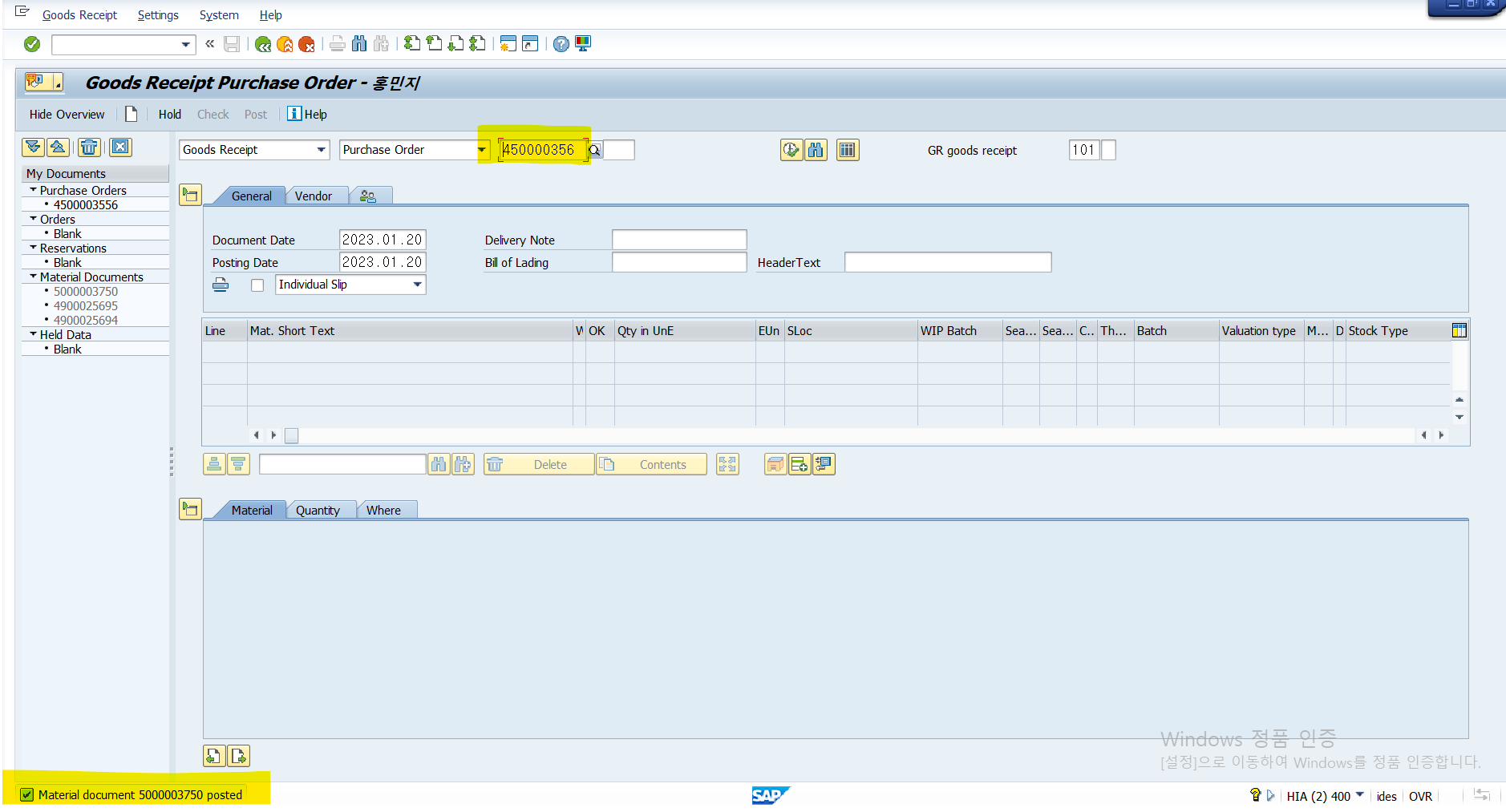Click Hide Overview button
Viewport: 1506px width, 812px height.
pyautogui.click(x=67, y=114)
